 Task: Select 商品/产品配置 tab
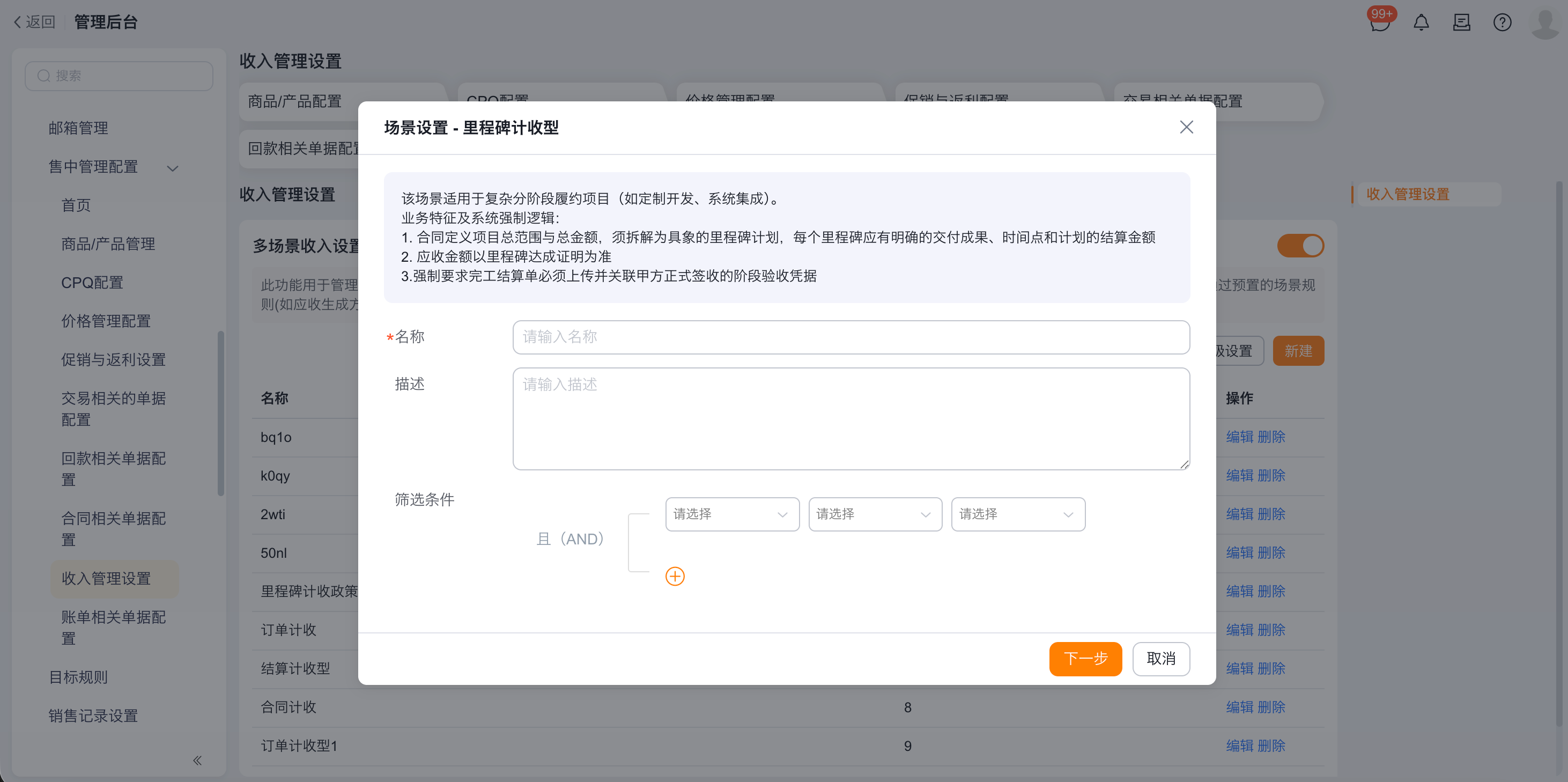pos(294,102)
